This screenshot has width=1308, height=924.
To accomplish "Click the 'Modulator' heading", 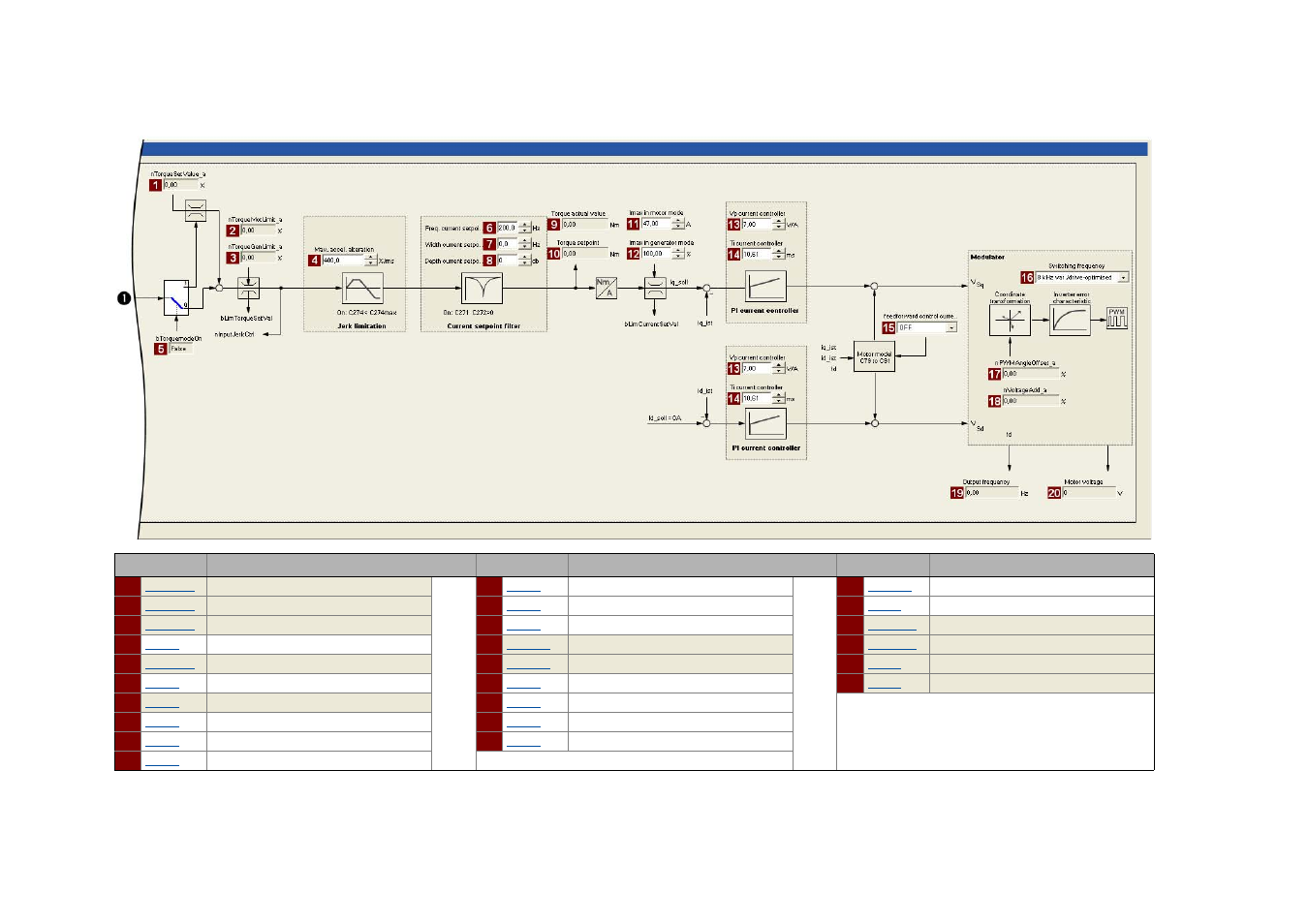I will coord(987,258).
